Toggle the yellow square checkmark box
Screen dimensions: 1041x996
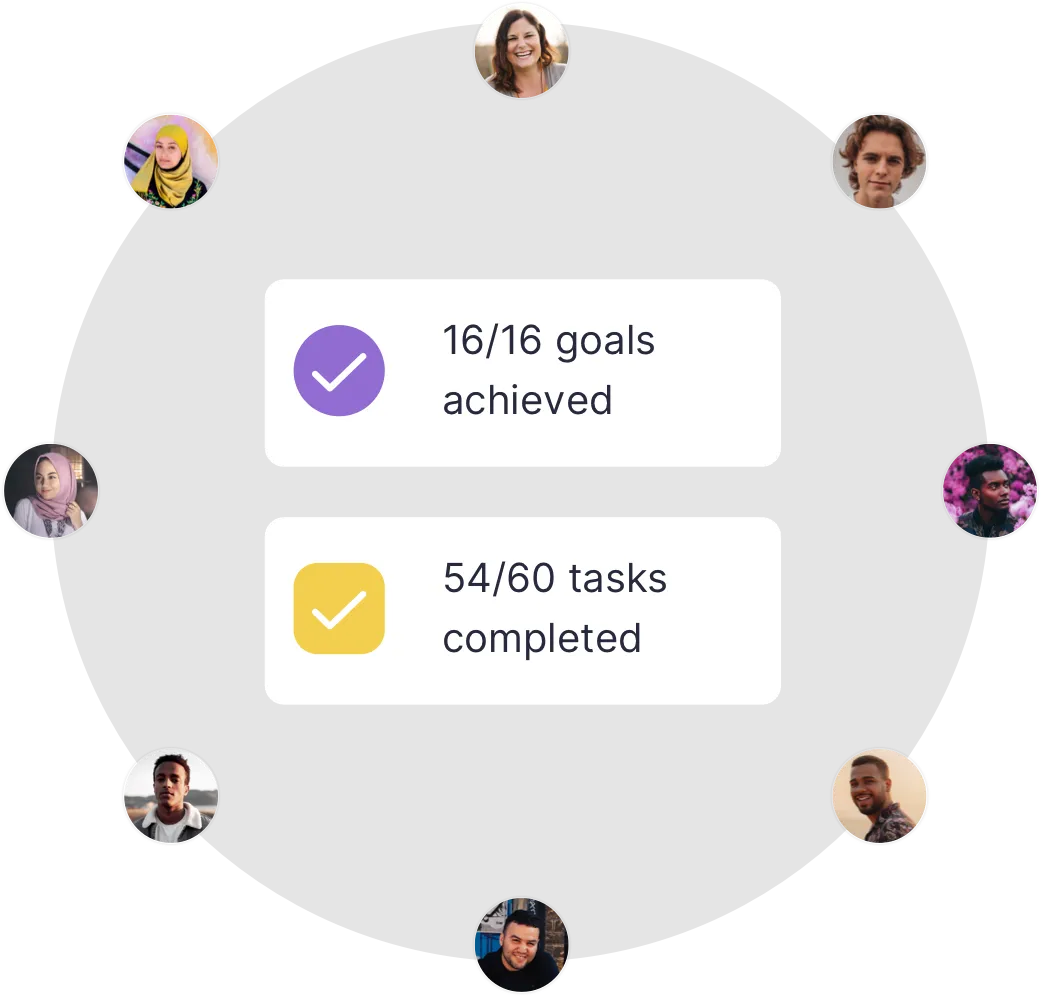[339, 608]
